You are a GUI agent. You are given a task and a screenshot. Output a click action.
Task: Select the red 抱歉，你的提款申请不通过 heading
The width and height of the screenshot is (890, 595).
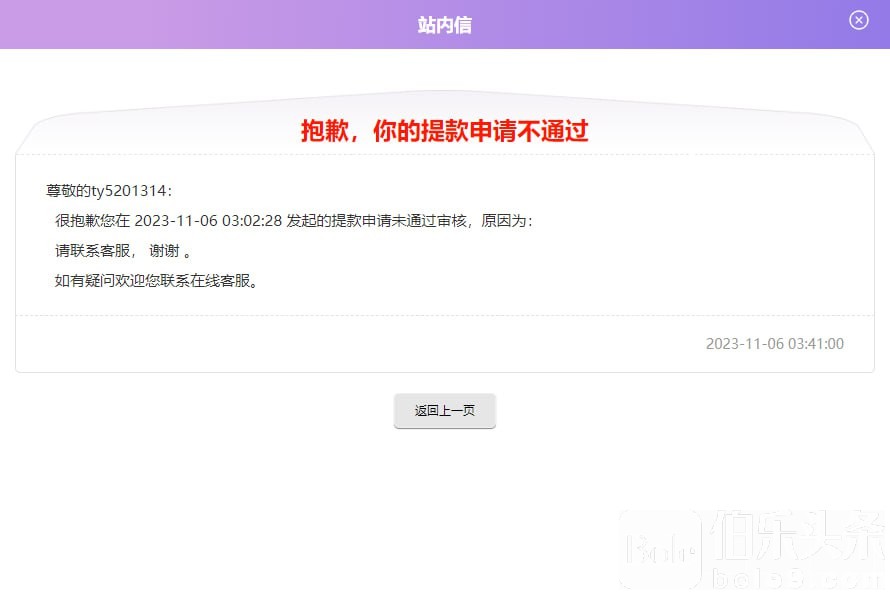tap(445, 131)
